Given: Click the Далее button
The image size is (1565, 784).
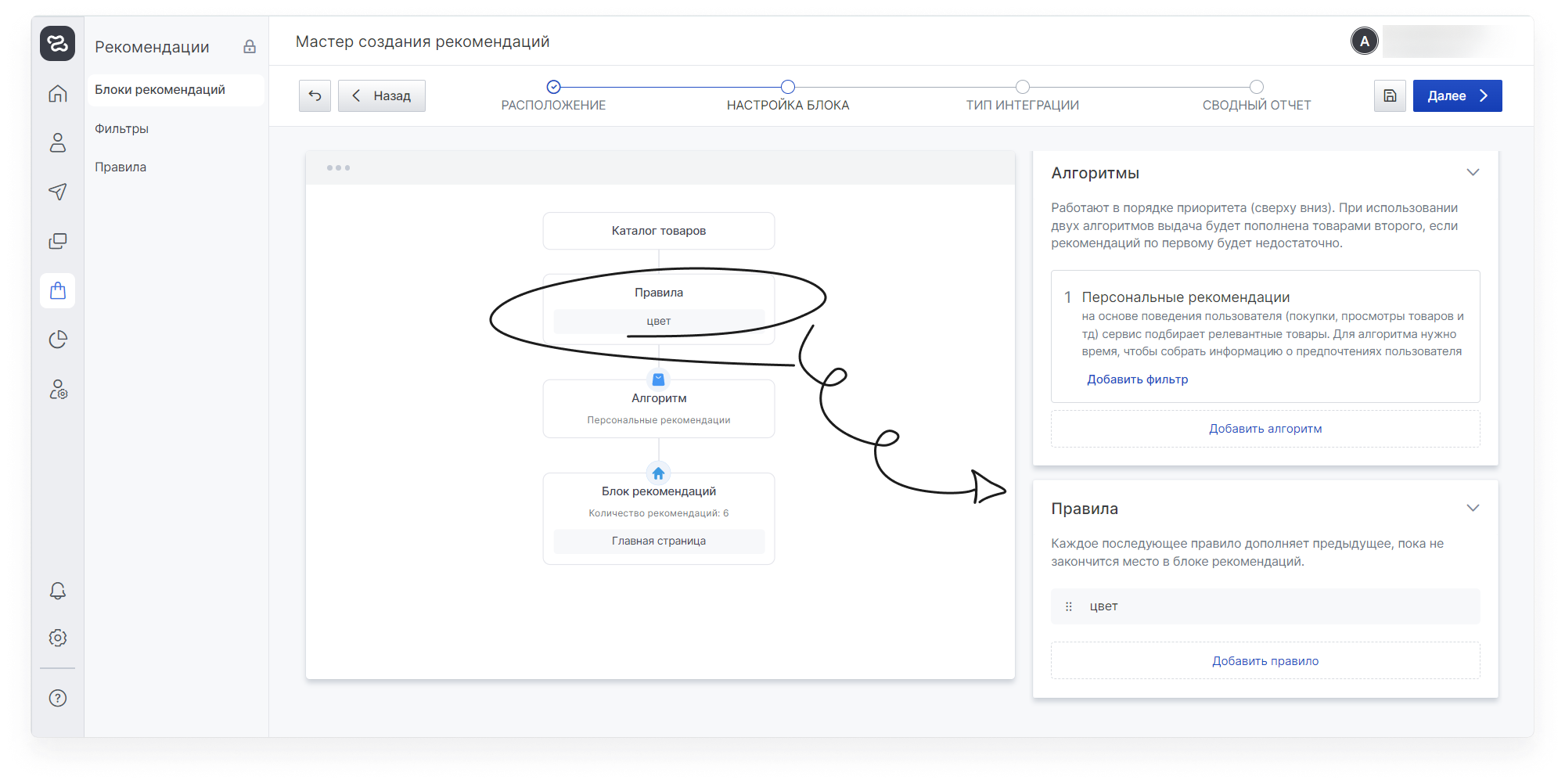Looking at the screenshot, I should coord(1457,95).
